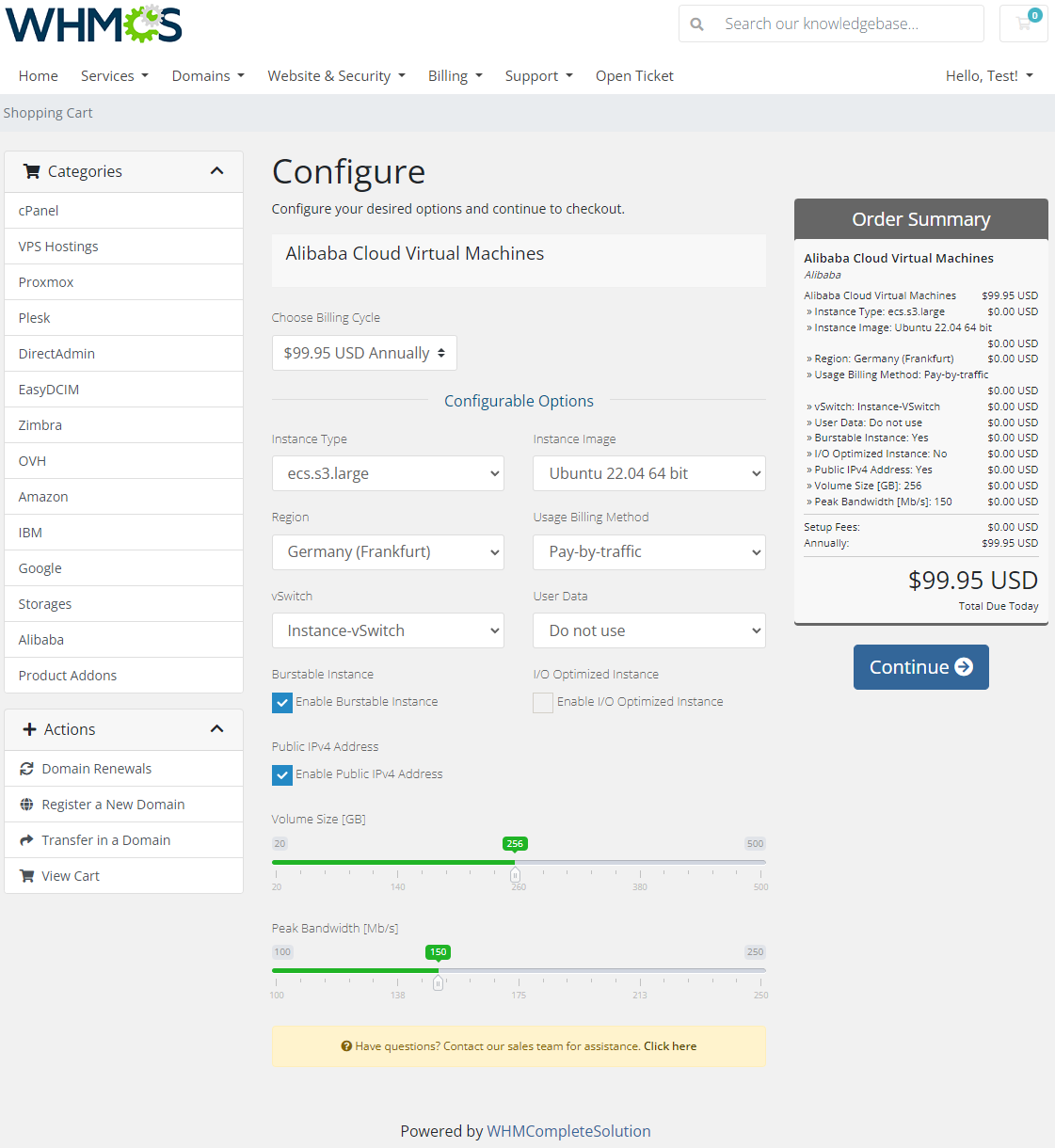Enable I/O Optimized Instance checkbox
Image resolution: width=1055 pixels, height=1148 pixels.
(x=543, y=703)
